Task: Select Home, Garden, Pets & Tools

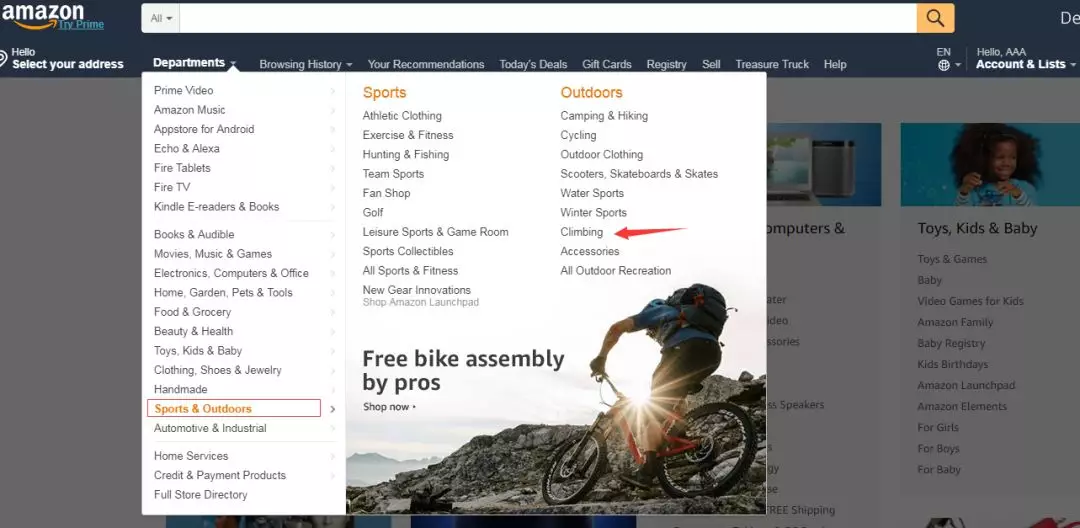Action: 223,292
